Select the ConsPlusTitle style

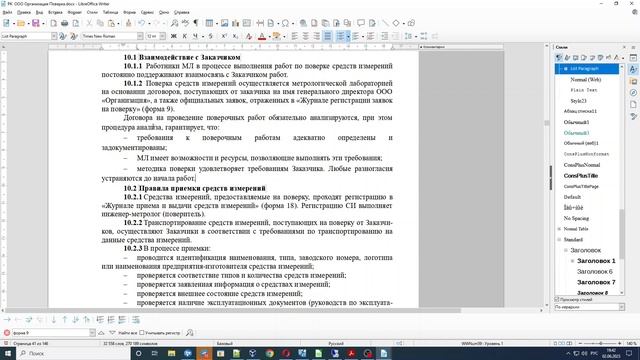[580, 176]
